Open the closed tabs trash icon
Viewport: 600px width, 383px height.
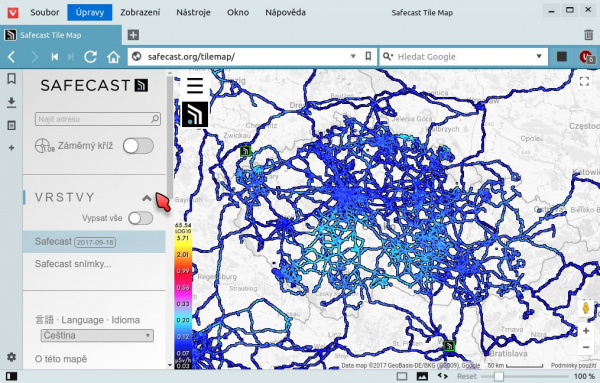(x=589, y=35)
